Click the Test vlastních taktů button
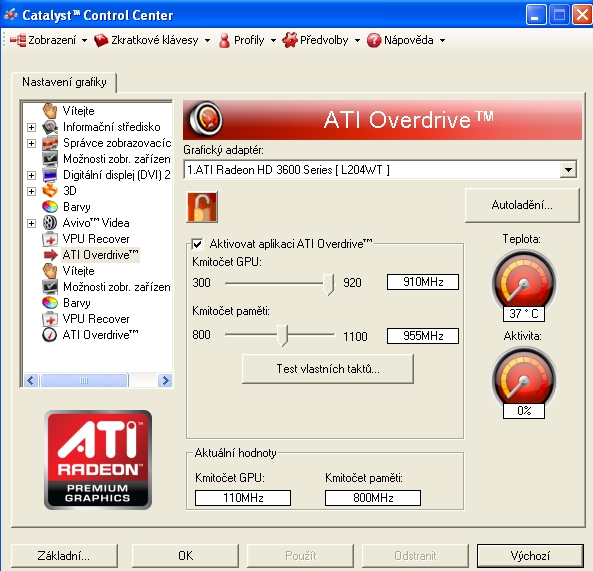The height and width of the screenshot is (571, 593). click(x=328, y=369)
